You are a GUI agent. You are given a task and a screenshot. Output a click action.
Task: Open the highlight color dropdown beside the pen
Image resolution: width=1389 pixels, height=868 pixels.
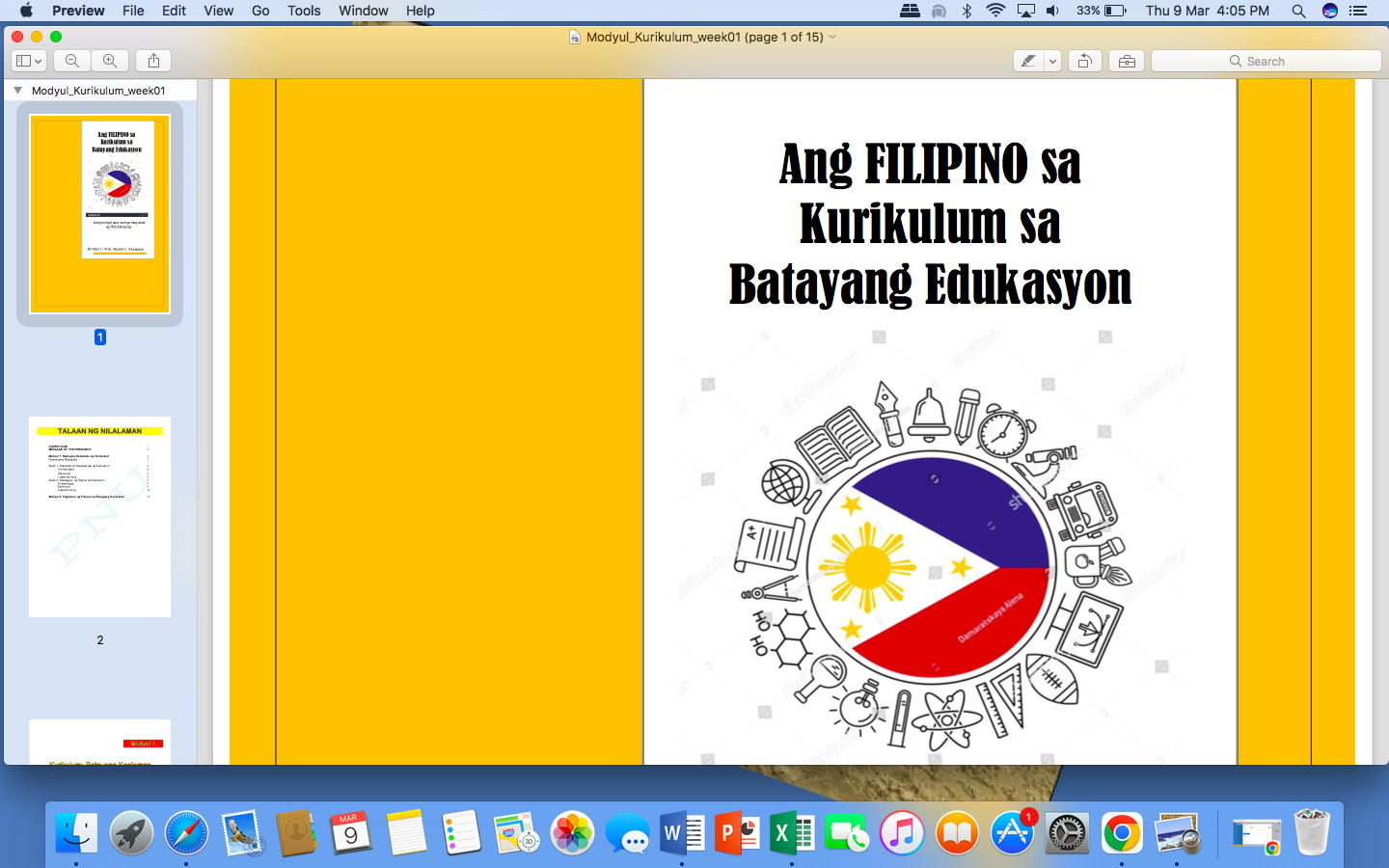pos(1051,60)
